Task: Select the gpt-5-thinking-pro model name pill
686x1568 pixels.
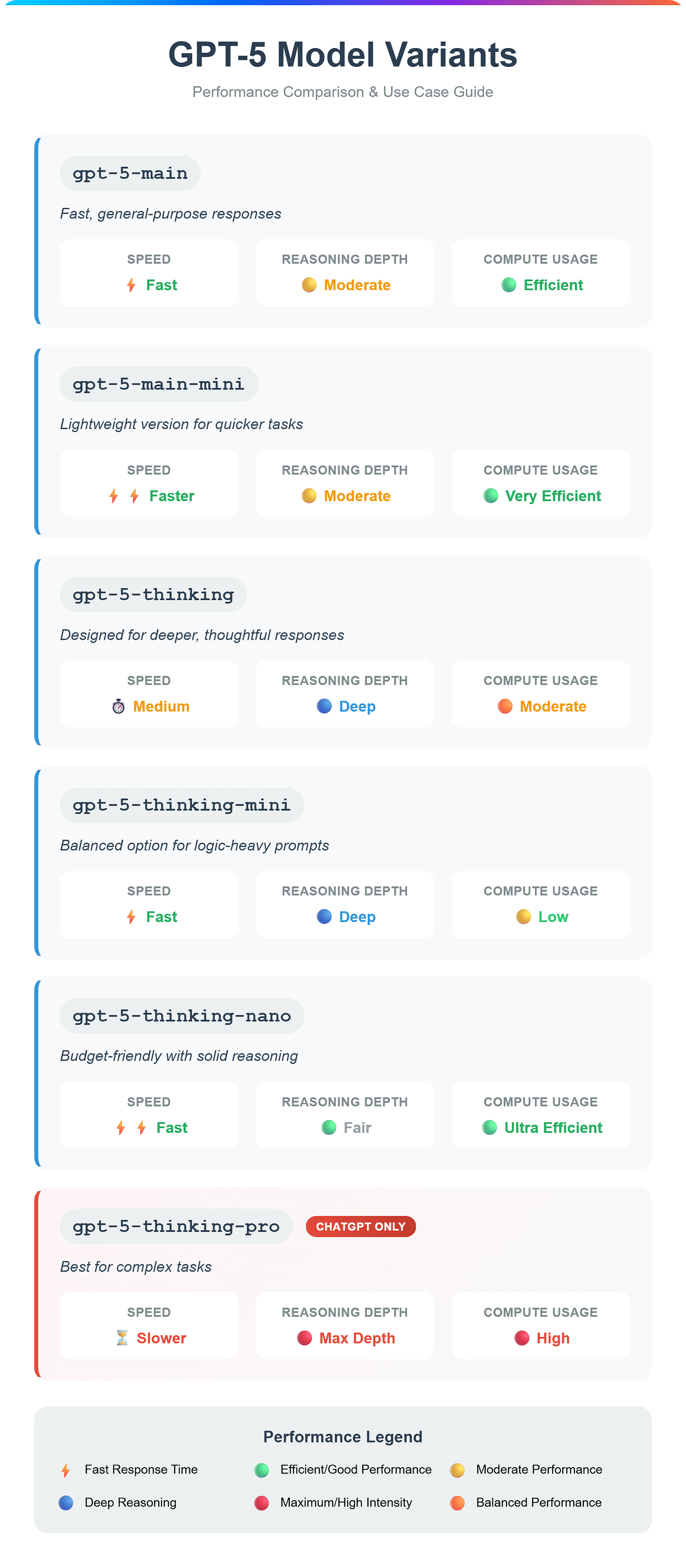Action: [177, 1227]
